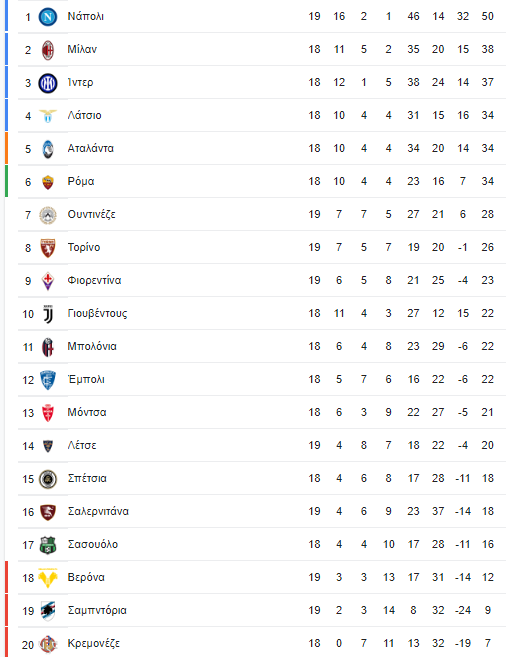Click the Atalanta club crest
The width and height of the screenshot is (506, 657).
pos(48,149)
